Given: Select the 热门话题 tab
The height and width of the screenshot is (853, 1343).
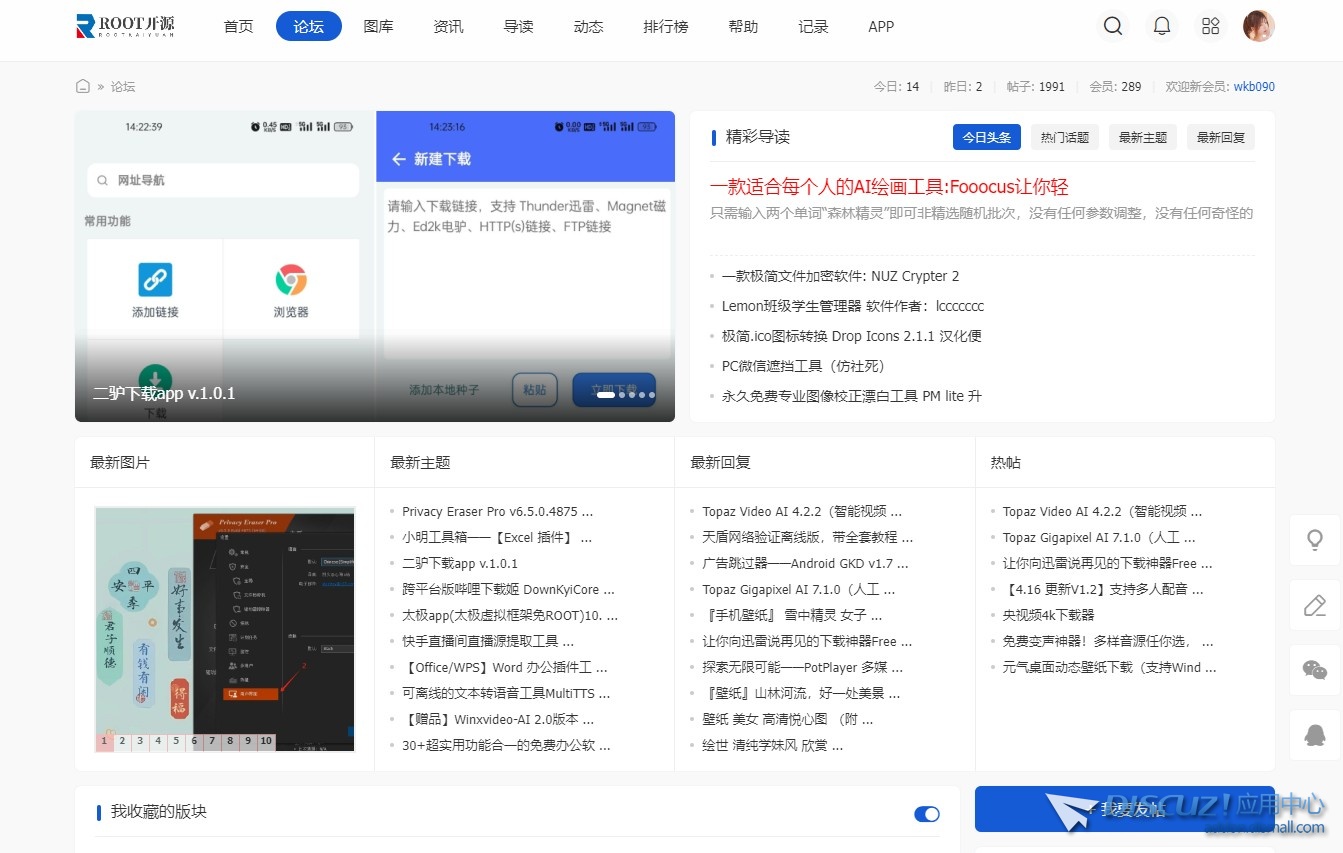Looking at the screenshot, I should [x=1064, y=138].
